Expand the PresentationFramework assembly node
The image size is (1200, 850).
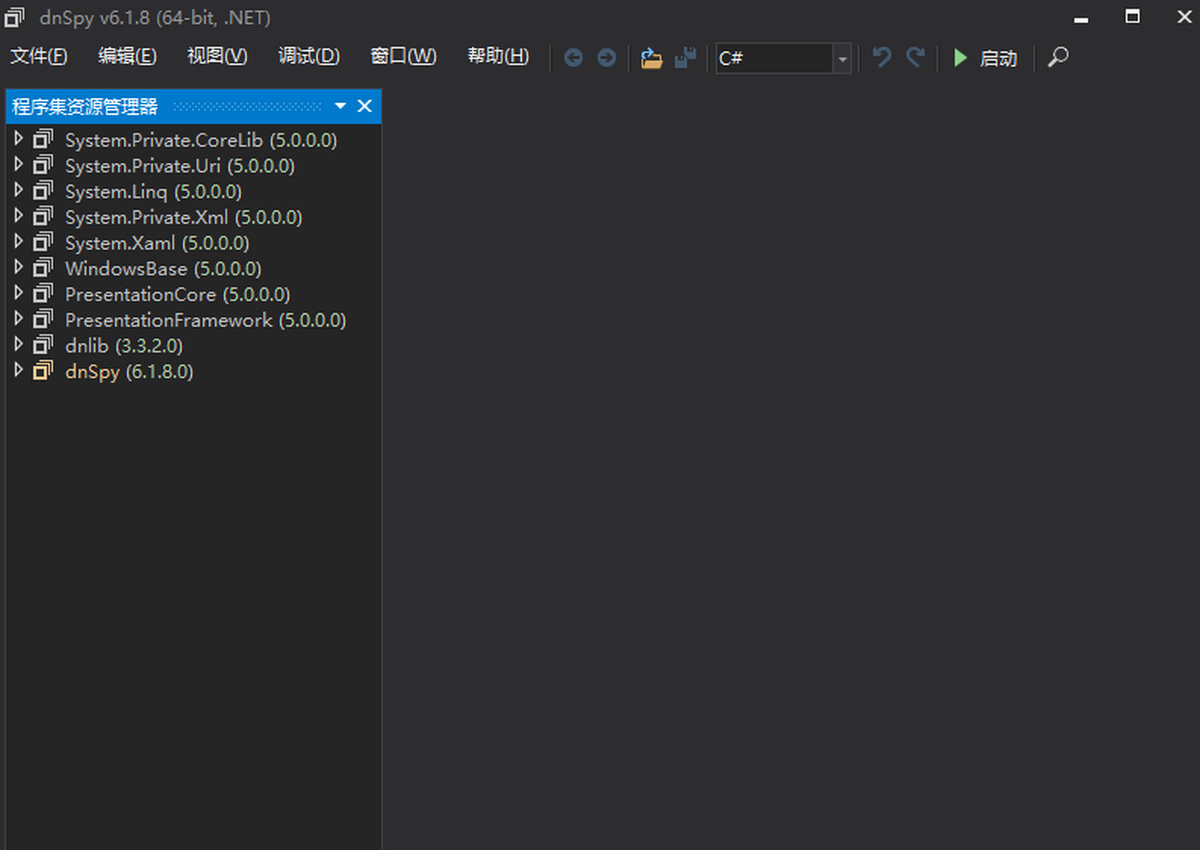point(18,319)
